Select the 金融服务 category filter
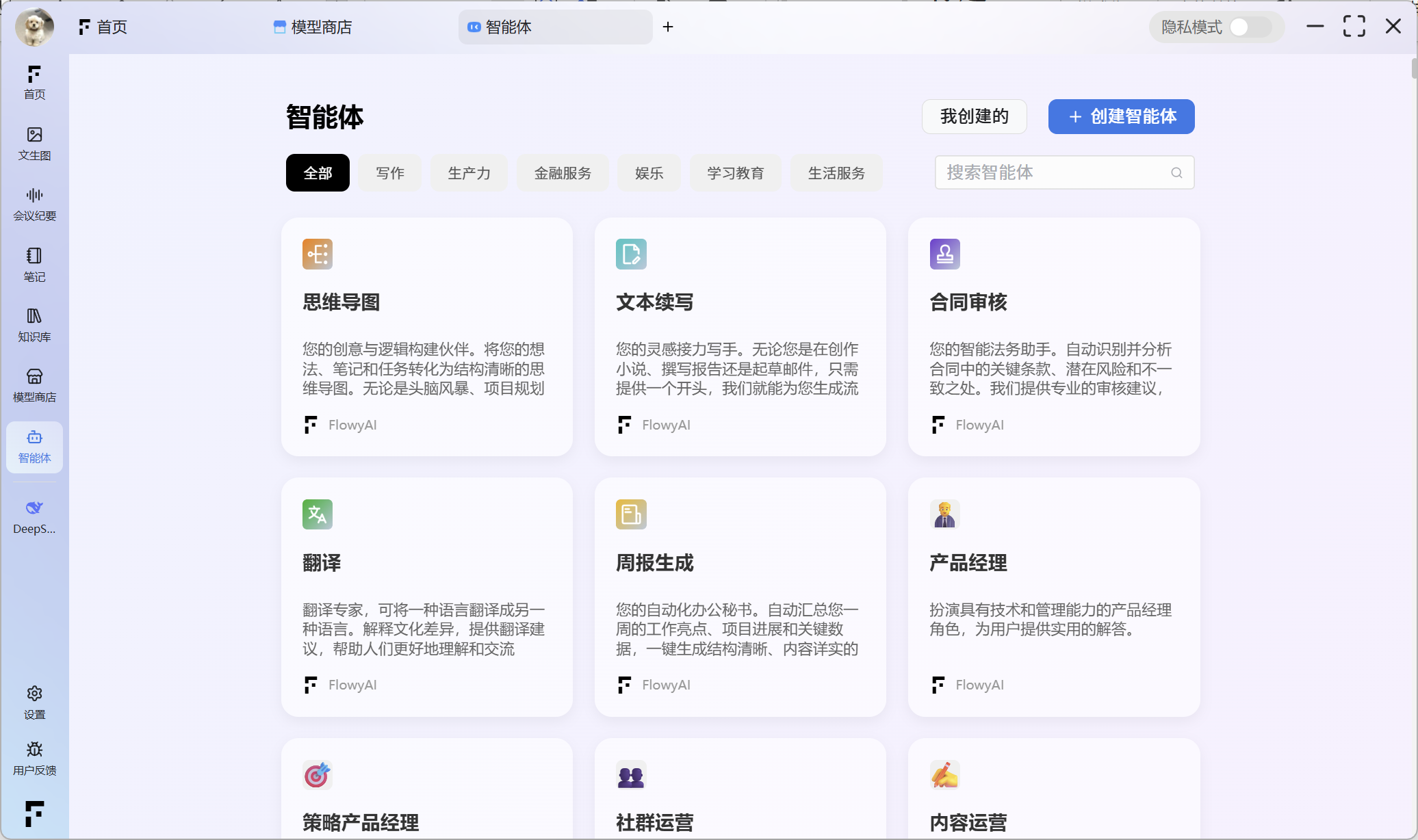The width and height of the screenshot is (1418, 840). (562, 173)
